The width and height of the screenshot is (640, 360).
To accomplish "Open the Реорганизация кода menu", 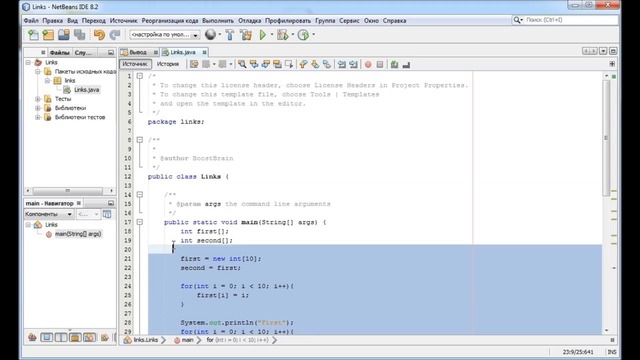I will click(170, 20).
